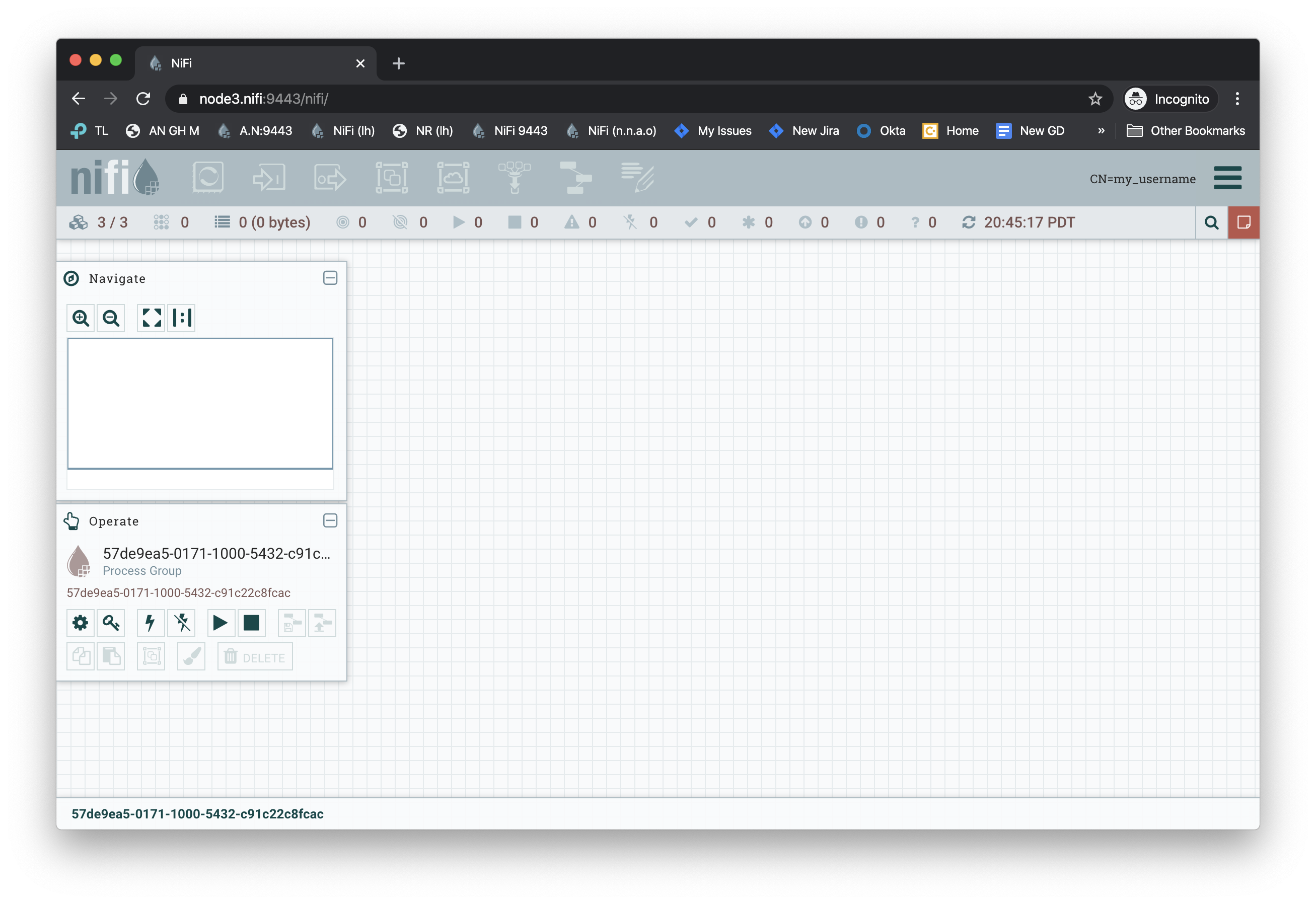Click the Output Port toolbar icon
The height and width of the screenshot is (904, 1316).
click(x=330, y=178)
